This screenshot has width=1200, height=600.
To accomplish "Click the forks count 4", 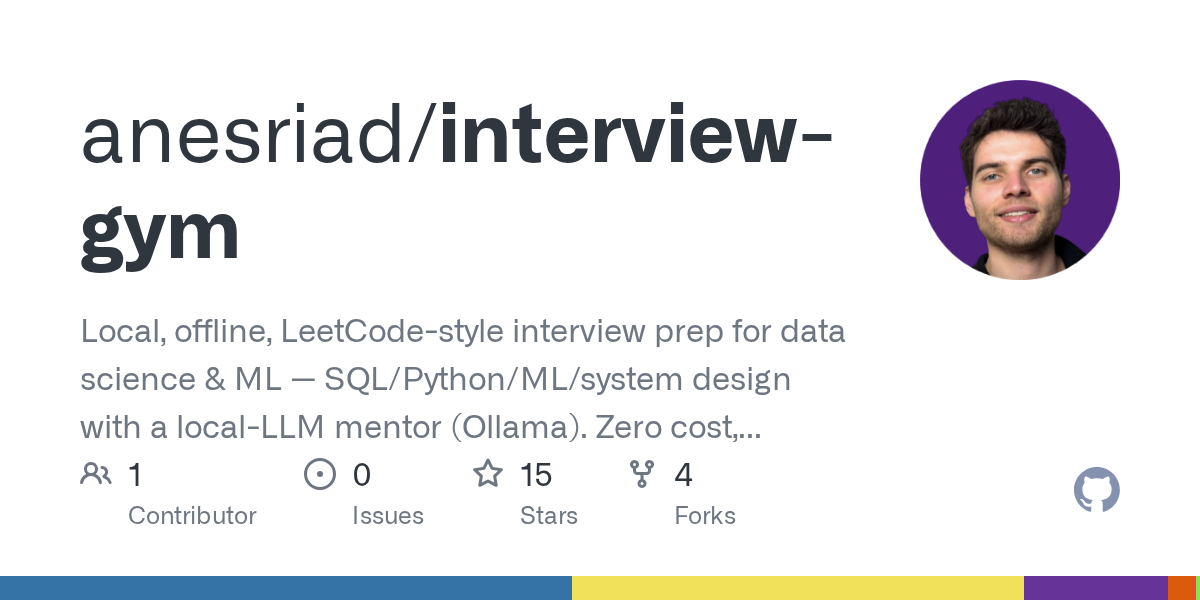I will (684, 474).
